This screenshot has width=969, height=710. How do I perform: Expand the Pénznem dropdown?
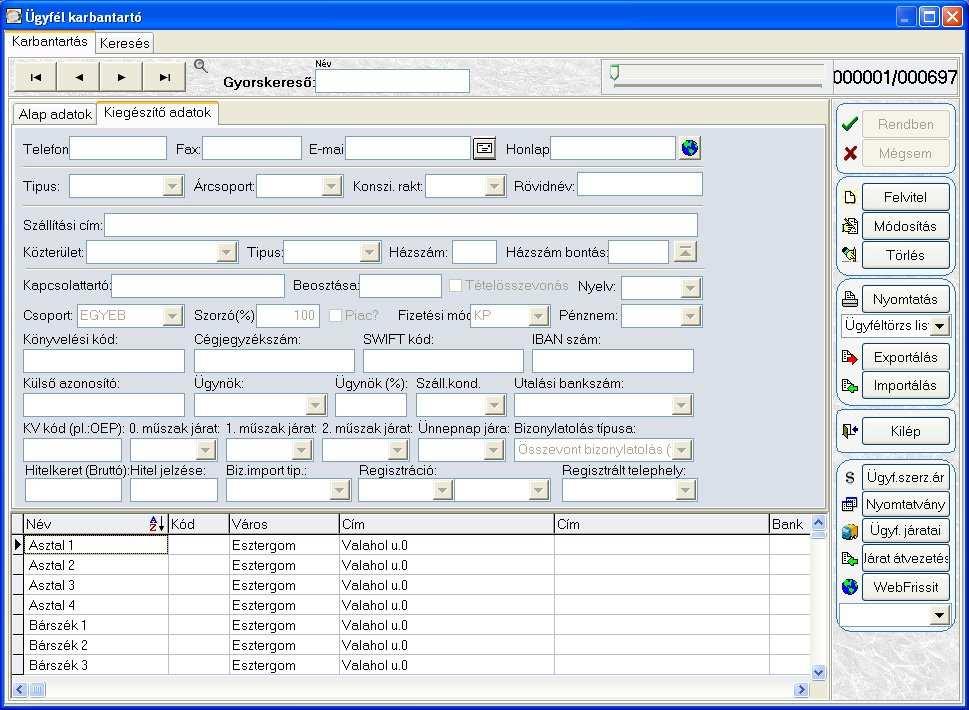point(690,316)
